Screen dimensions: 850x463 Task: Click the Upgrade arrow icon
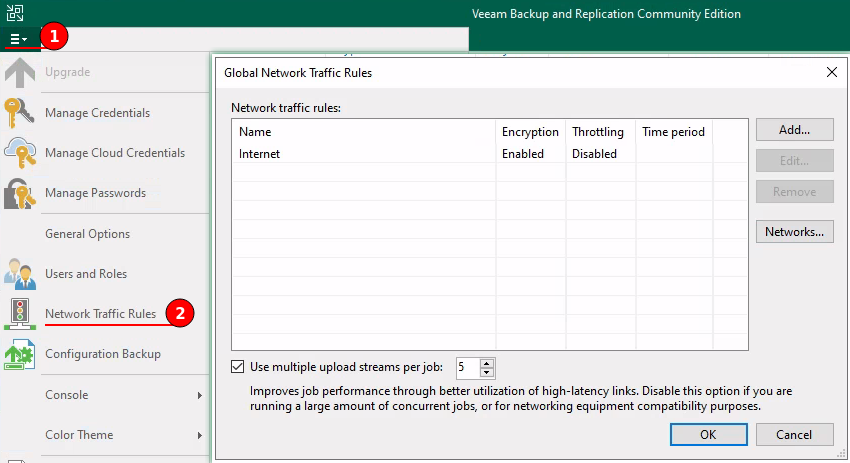point(20,72)
